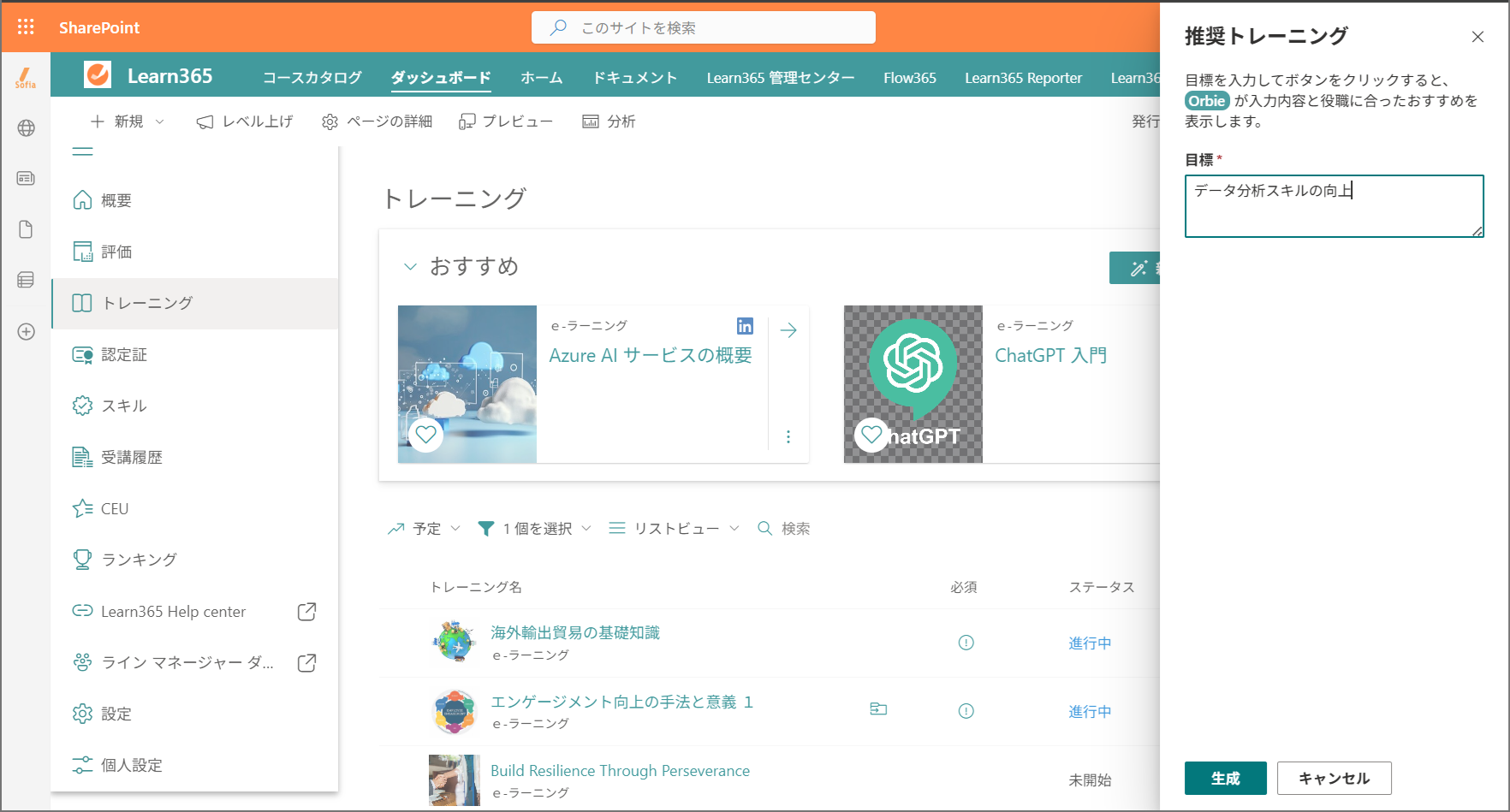This screenshot has width=1510, height=812.
Task: Open ライン マネージャー external link icon
Action: [x=306, y=663]
